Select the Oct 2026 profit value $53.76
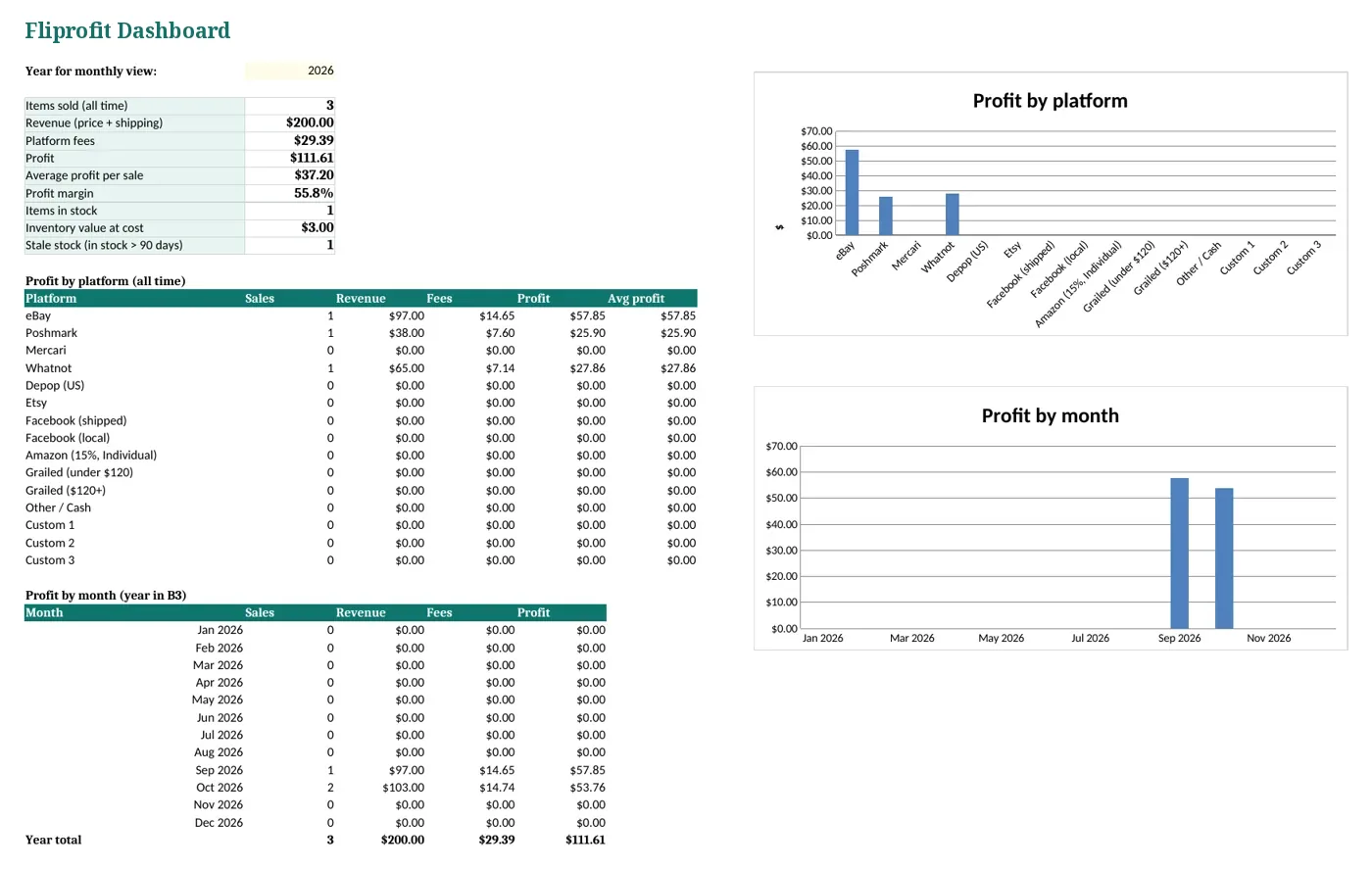 588,788
